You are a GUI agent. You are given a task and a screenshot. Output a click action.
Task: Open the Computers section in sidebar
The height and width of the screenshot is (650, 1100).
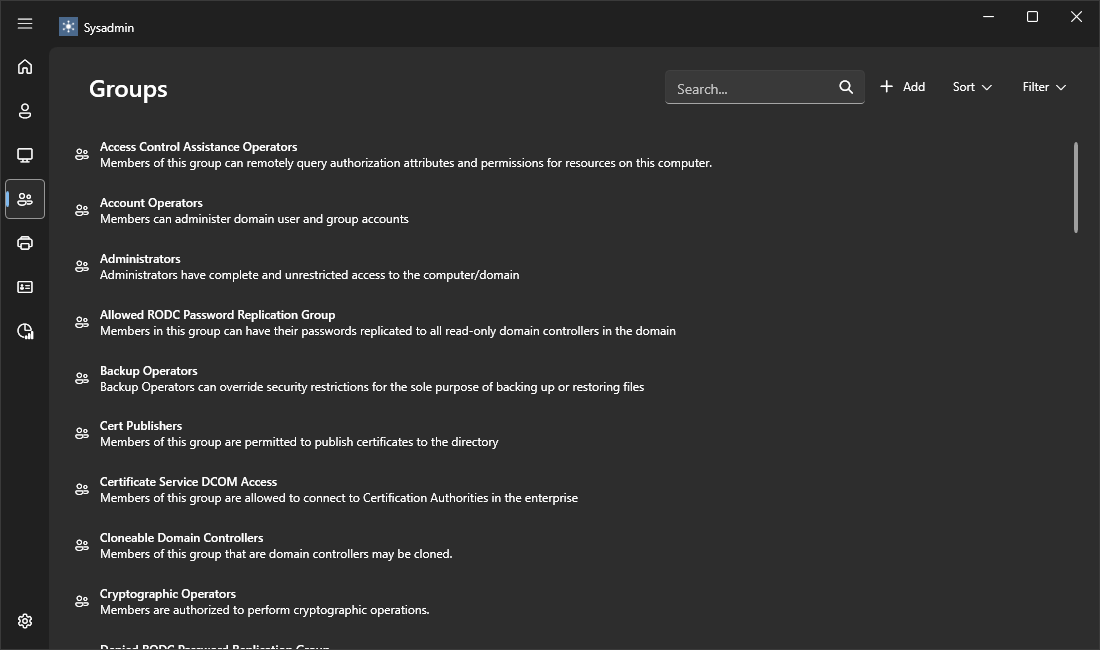tap(25, 155)
